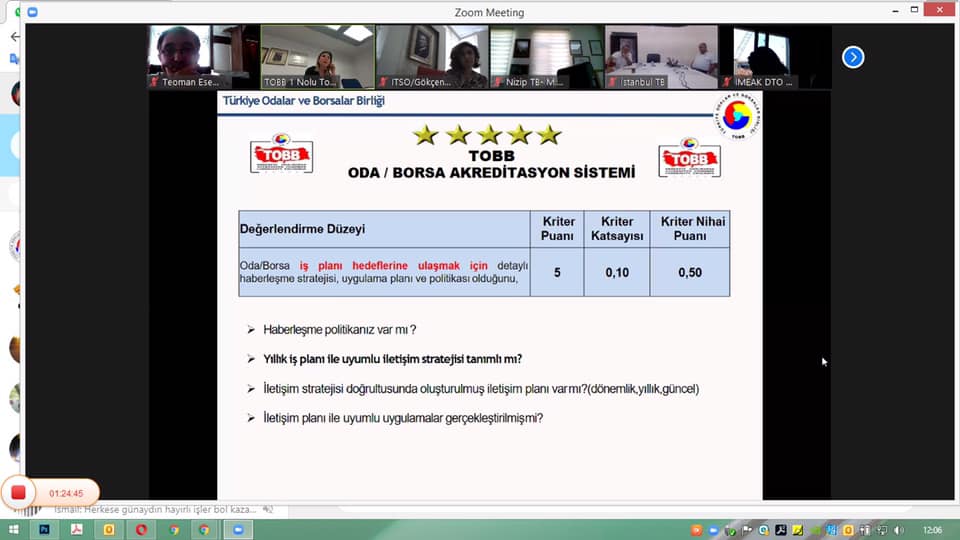Click the Zoom Meeting window title bar
The image size is (960, 540).
[488, 12]
